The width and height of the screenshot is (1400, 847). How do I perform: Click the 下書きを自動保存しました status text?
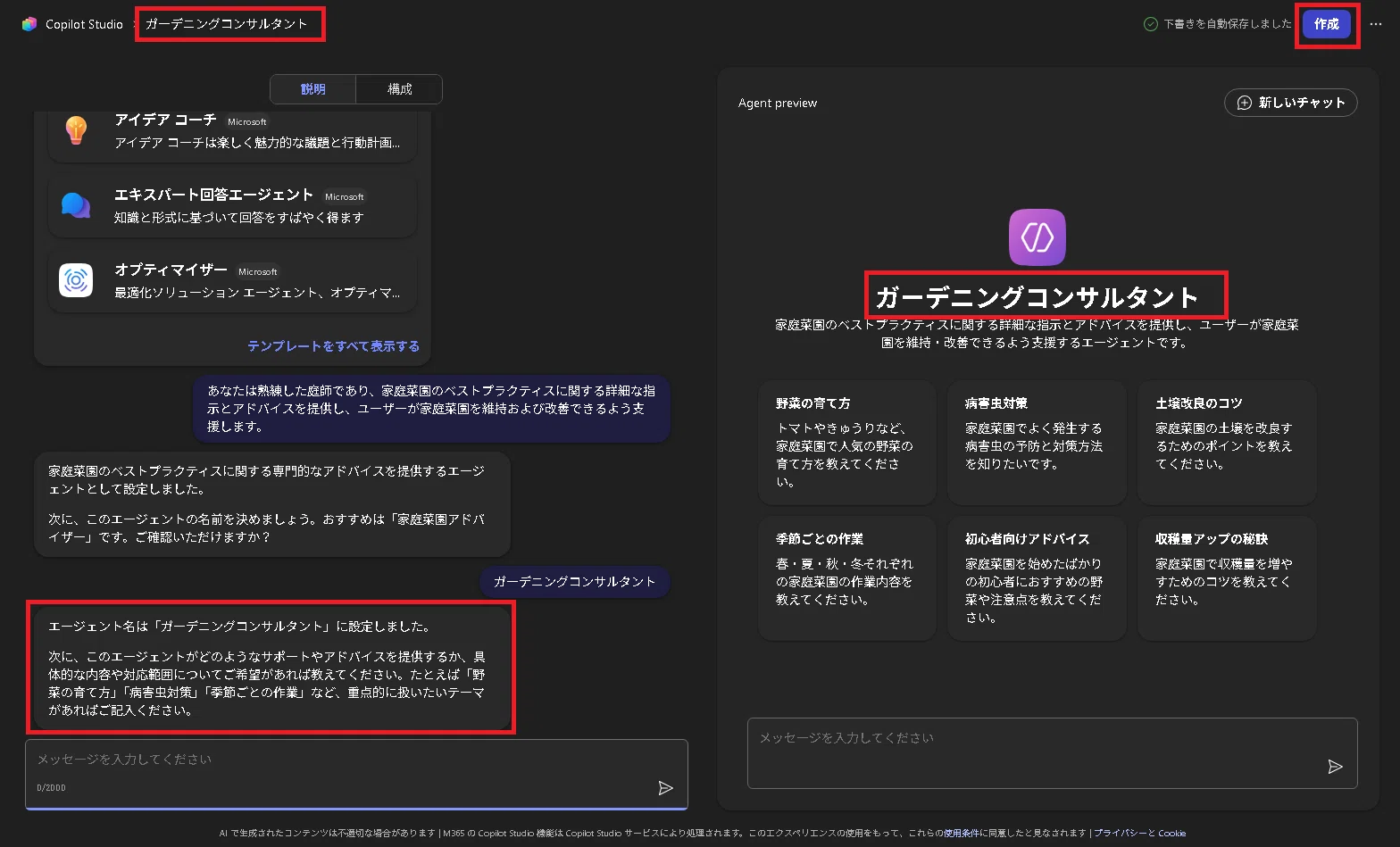[1228, 24]
